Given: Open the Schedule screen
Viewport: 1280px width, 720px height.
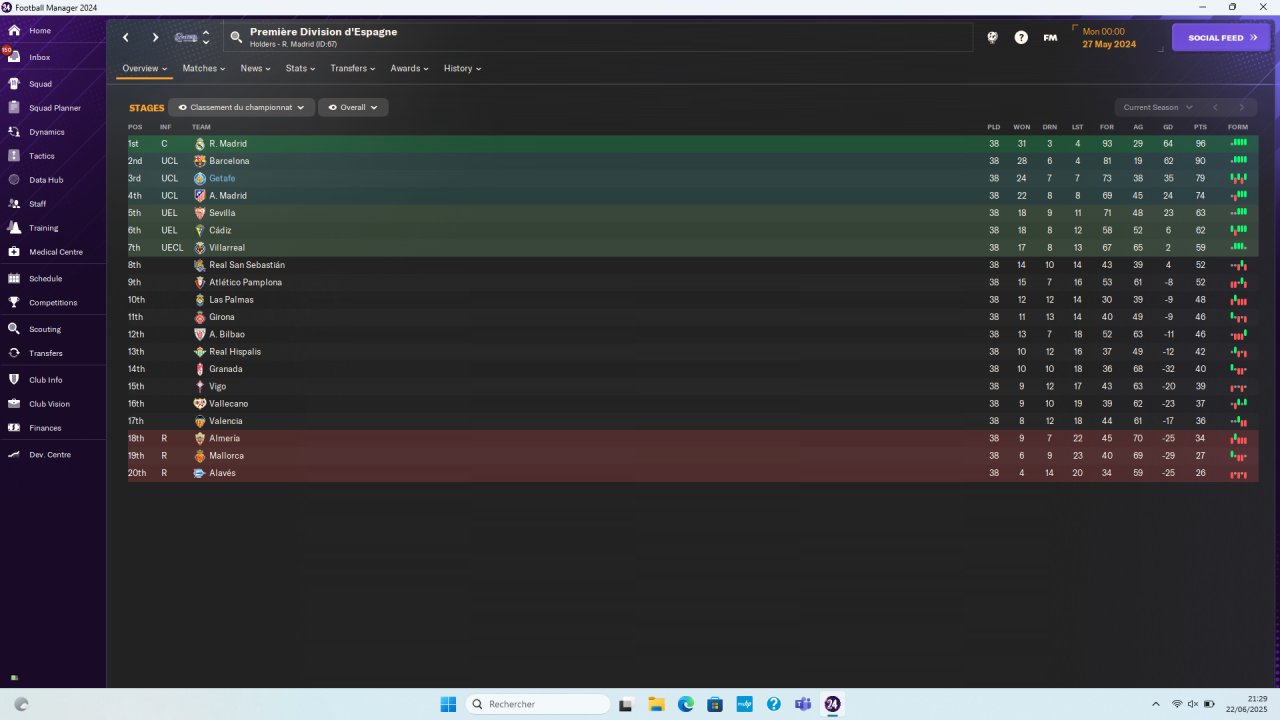Looking at the screenshot, I should [x=45, y=279].
